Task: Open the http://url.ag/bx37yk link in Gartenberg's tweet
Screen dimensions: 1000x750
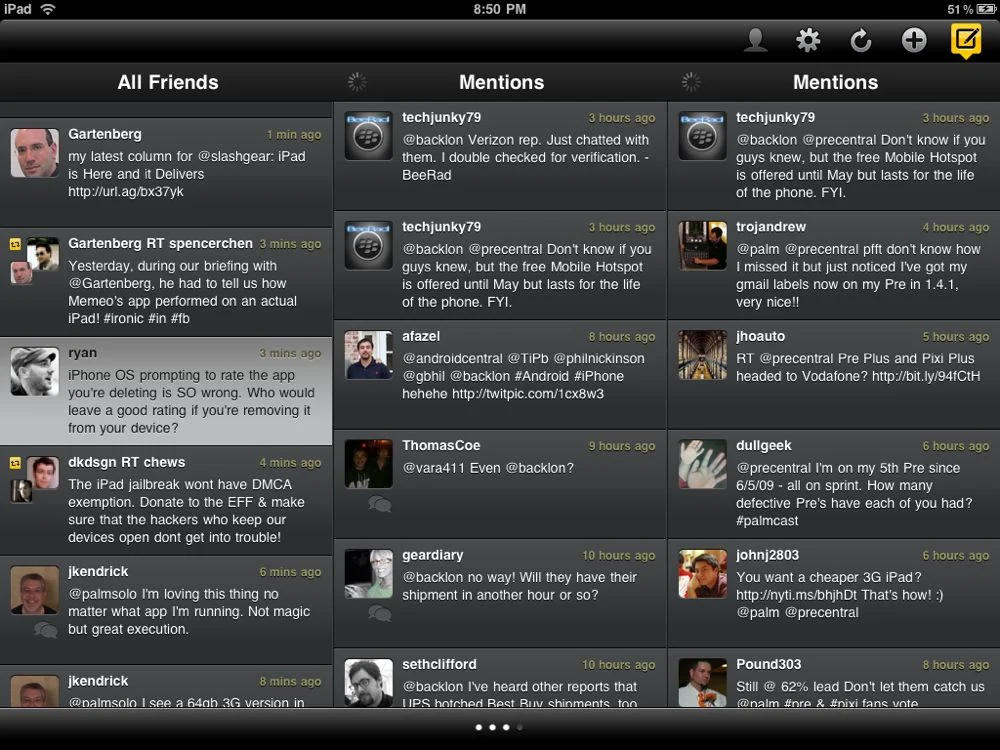Action: (126, 191)
